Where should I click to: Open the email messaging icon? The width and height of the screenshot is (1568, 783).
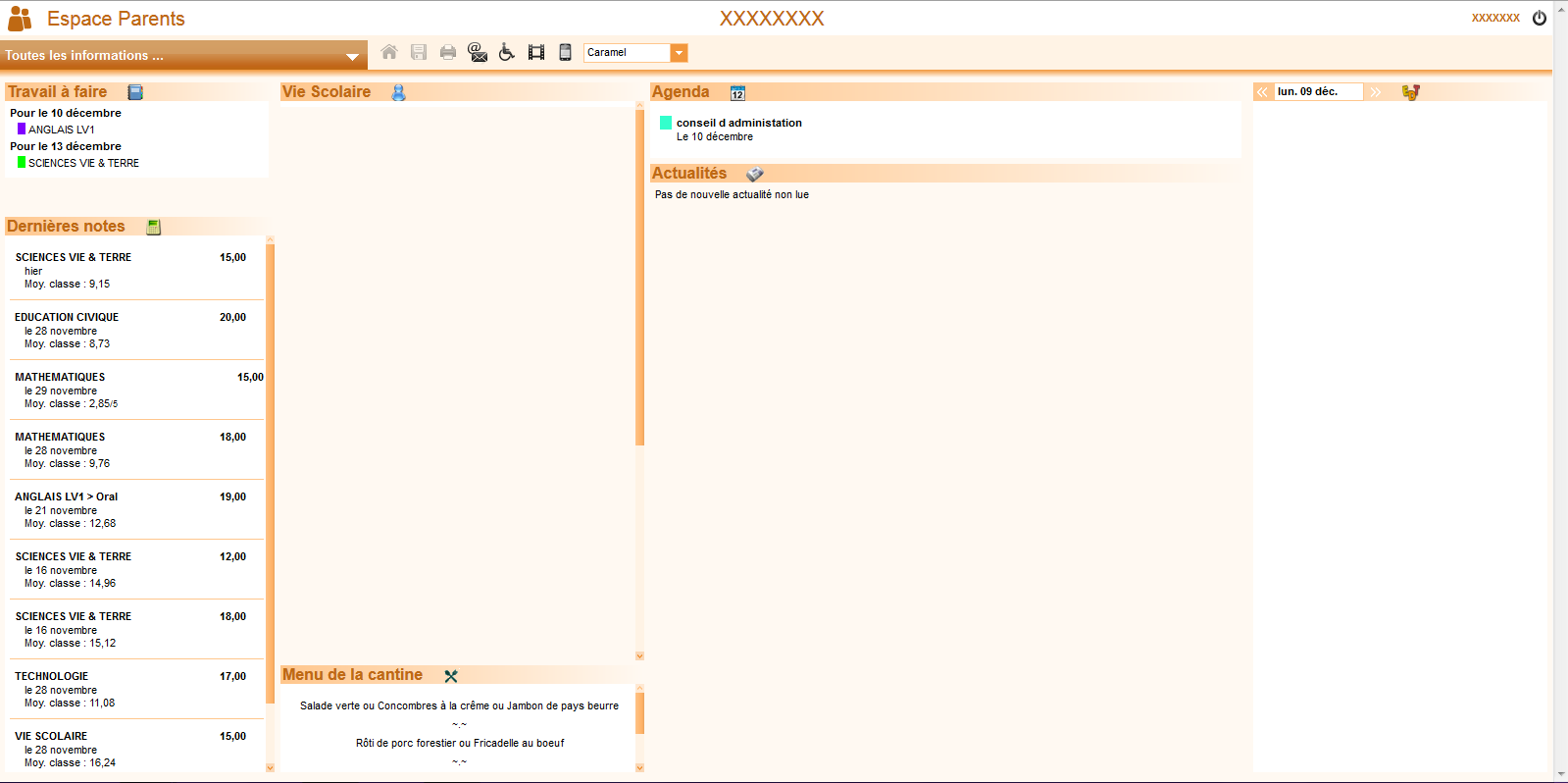point(478,52)
